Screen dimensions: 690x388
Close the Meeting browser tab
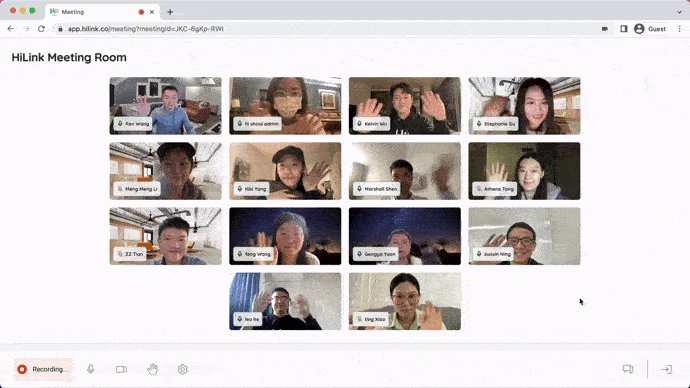pos(152,12)
